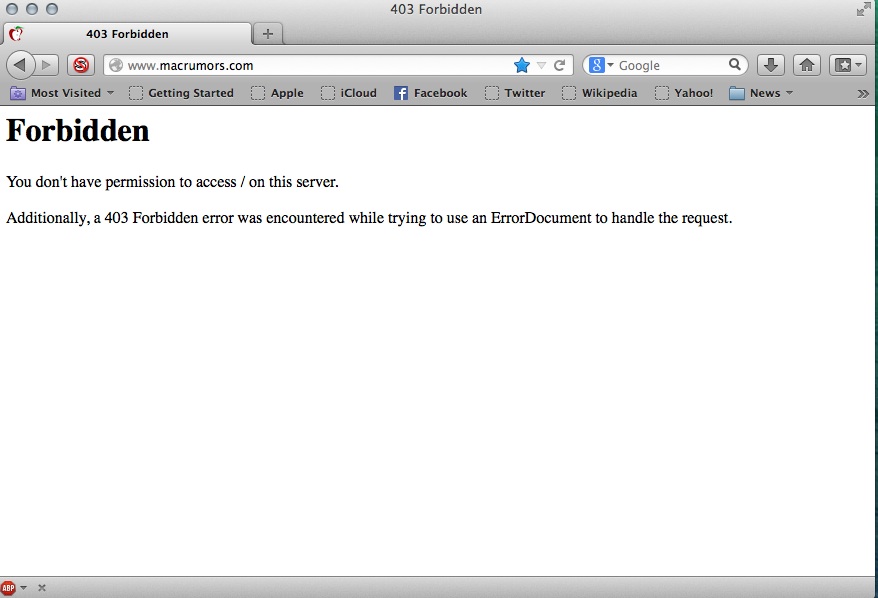Close the add-on bar with the X
This screenshot has width=878, height=598.
(x=41, y=588)
